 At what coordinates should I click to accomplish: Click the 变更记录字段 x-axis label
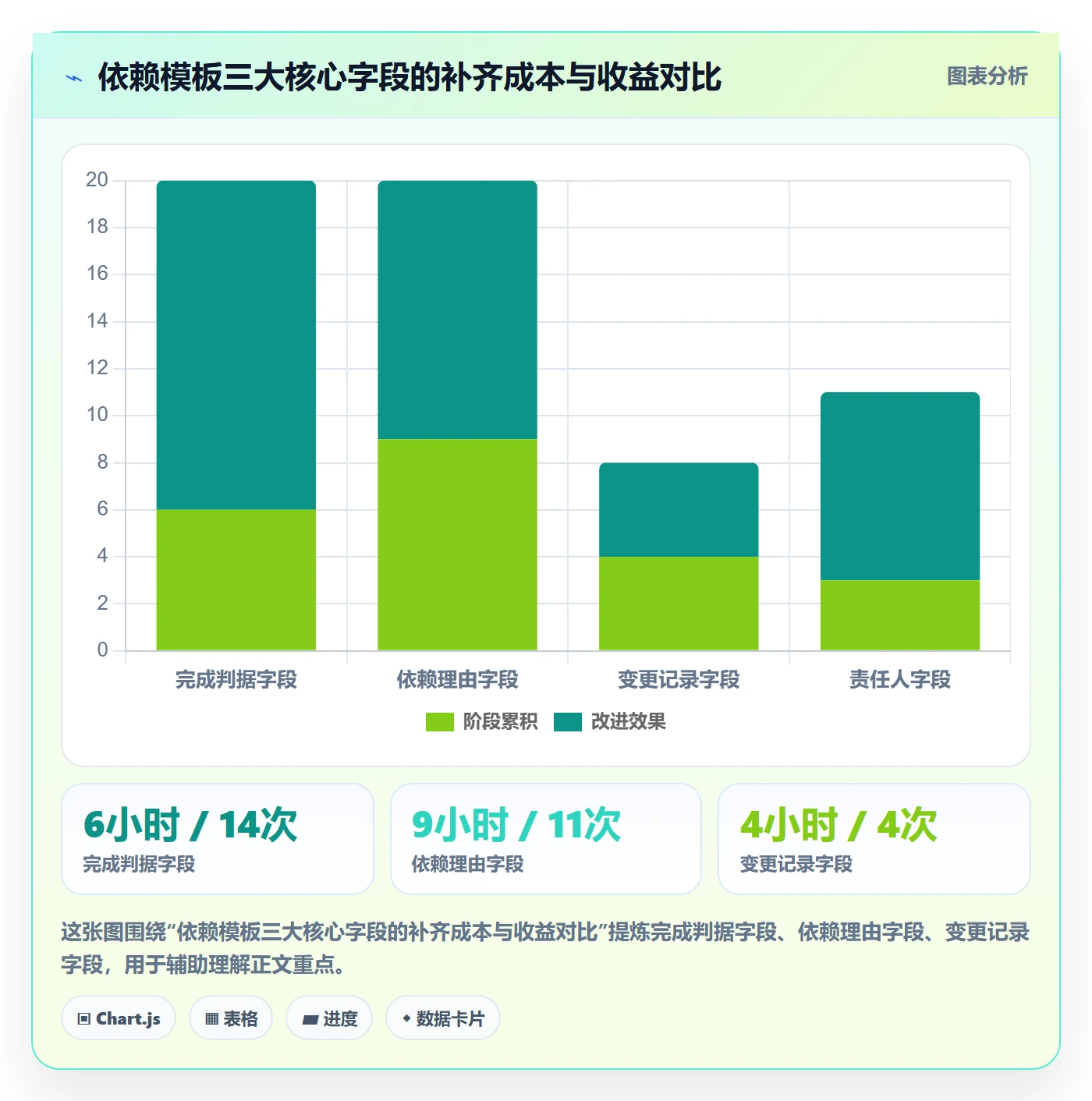679,680
